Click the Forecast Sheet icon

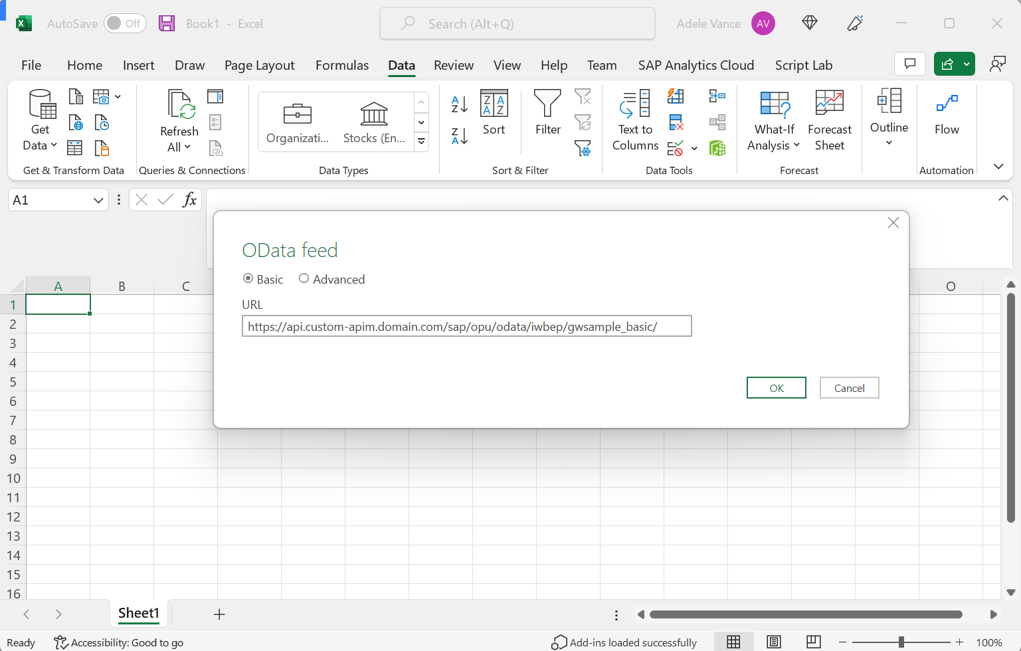pyautogui.click(x=829, y=120)
